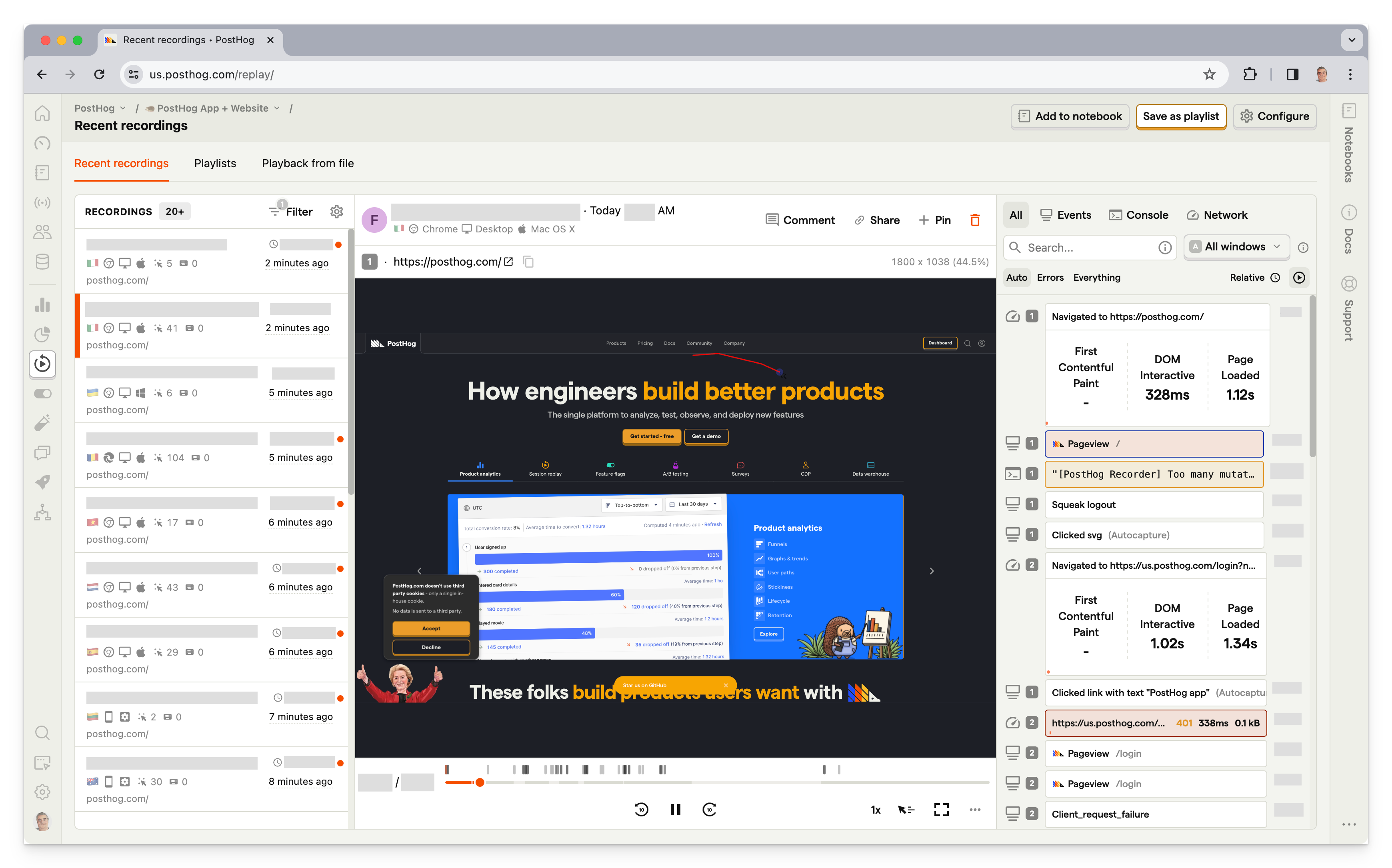Click Add to notebook button
Viewport: 1392px width, 868px height.
tap(1070, 116)
